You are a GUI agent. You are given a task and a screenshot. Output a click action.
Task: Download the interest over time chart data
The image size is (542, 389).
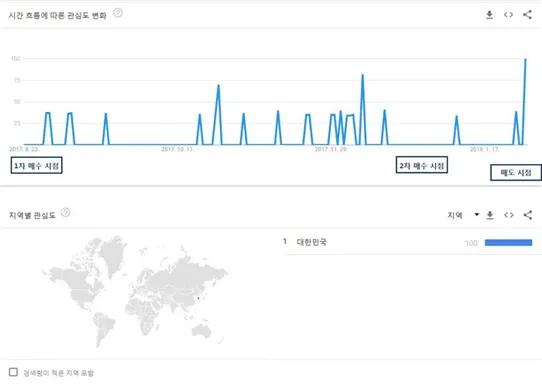pyautogui.click(x=489, y=15)
